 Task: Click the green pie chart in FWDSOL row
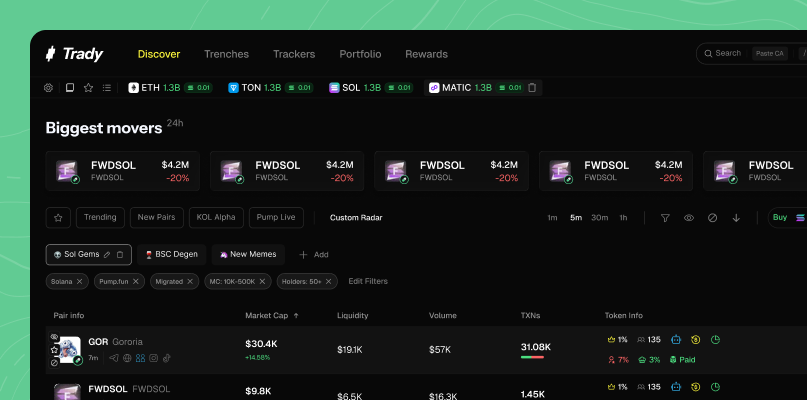pos(715,387)
